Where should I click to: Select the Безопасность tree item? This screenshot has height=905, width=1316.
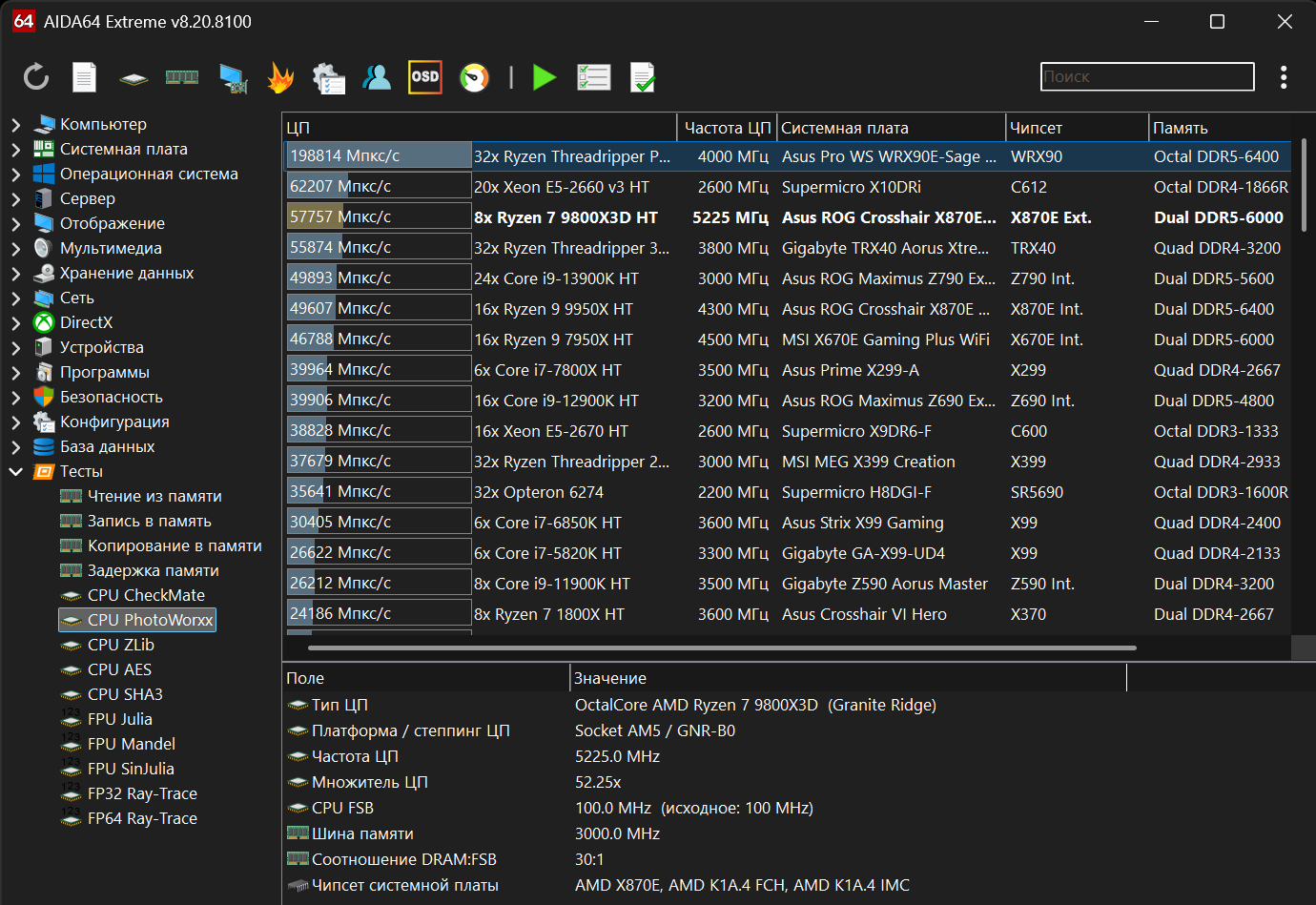coord(111,397)
